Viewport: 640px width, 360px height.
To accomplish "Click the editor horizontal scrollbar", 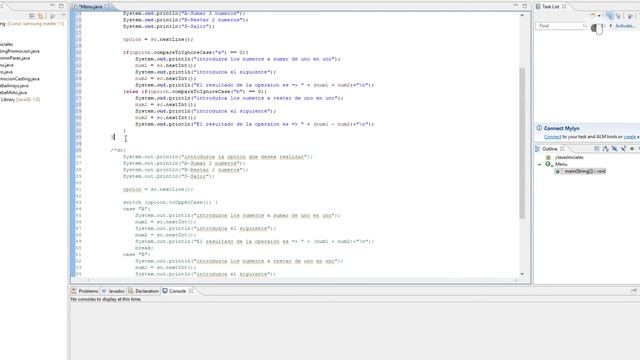I will point(302,280).
